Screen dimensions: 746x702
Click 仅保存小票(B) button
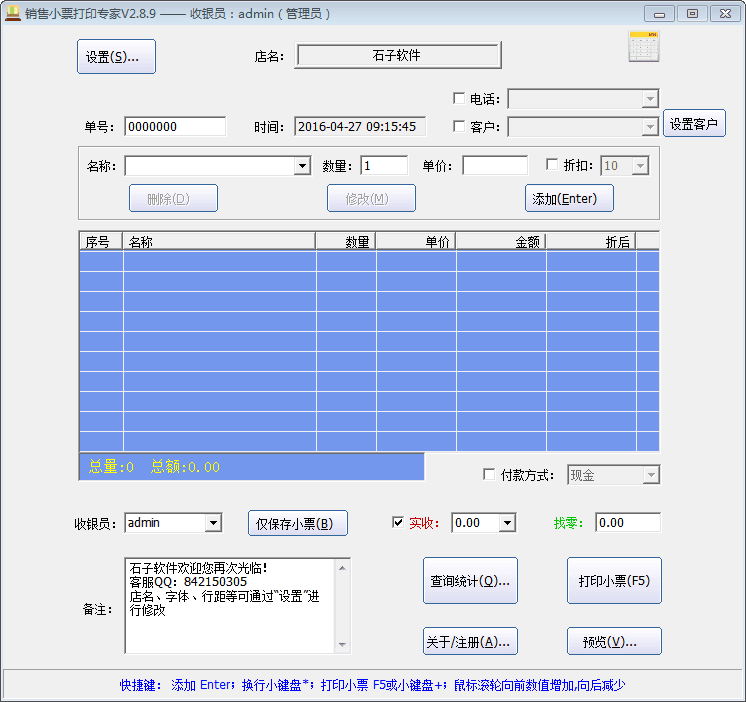298,523
